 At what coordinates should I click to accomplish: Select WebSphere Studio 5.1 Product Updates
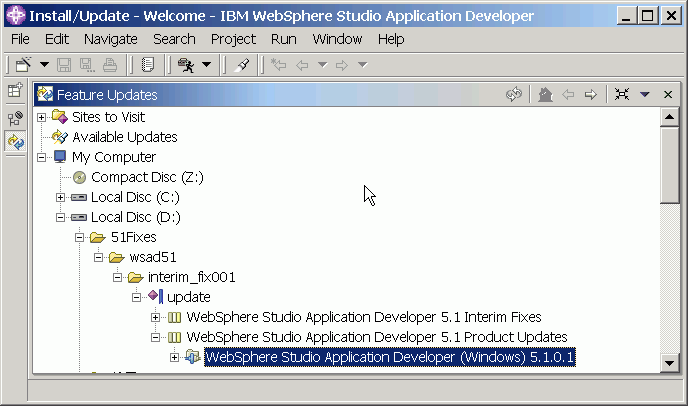click(377, 337)
